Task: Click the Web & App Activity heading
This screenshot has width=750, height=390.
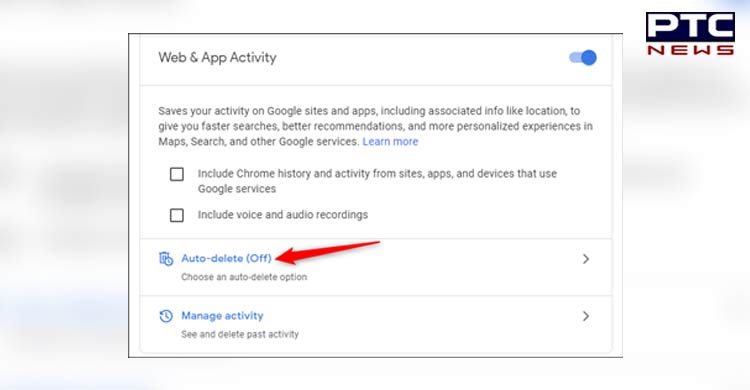Action: 218,57
